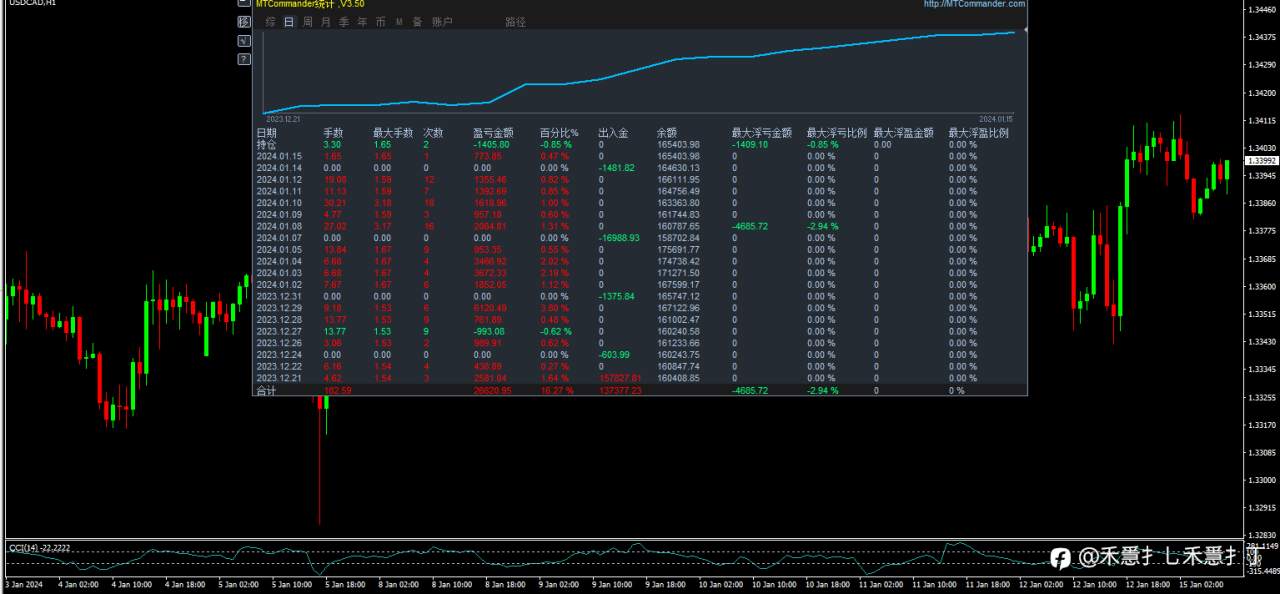Click the 2024.01.15 chart end date label
The height and width of the screenshot is (594, 1280).
pyautogui.click(x=996, y=118)
